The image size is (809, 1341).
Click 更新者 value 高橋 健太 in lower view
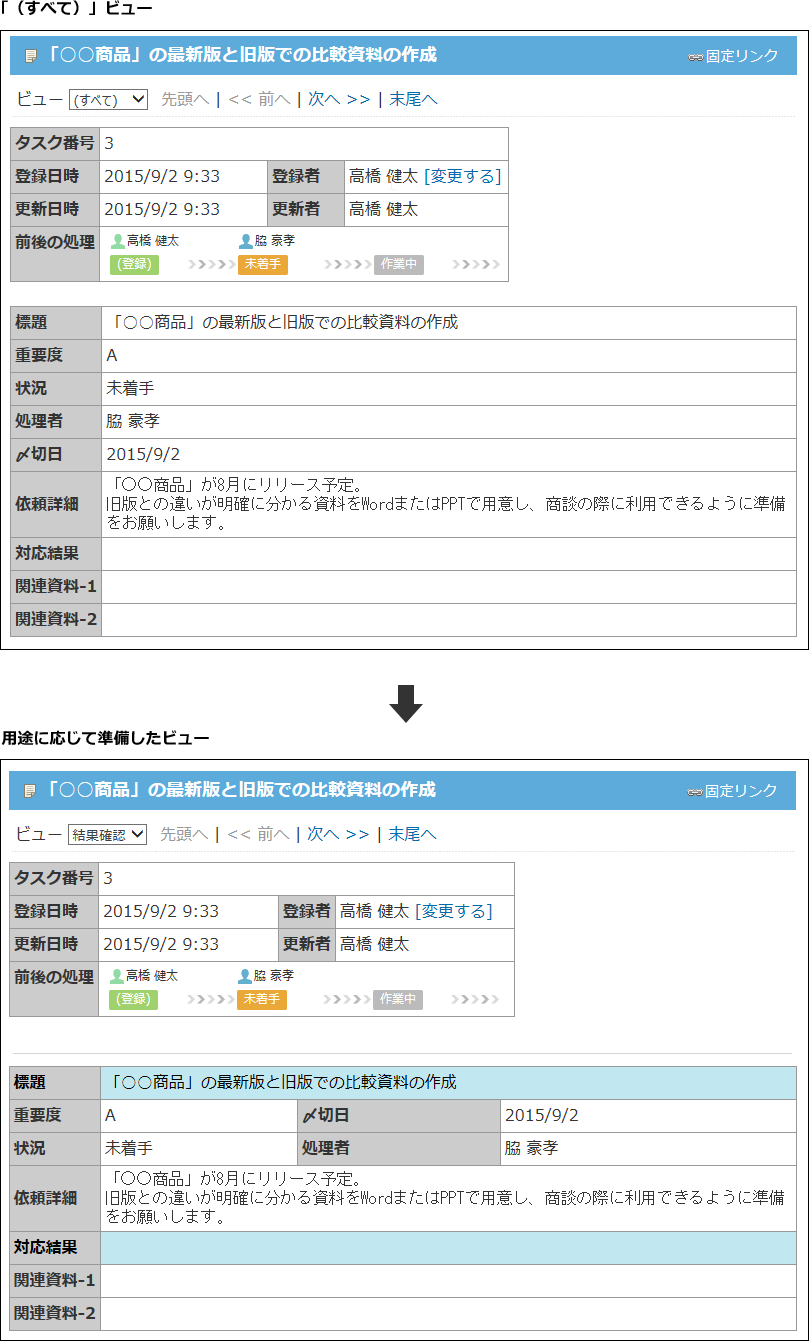(375, 945)
